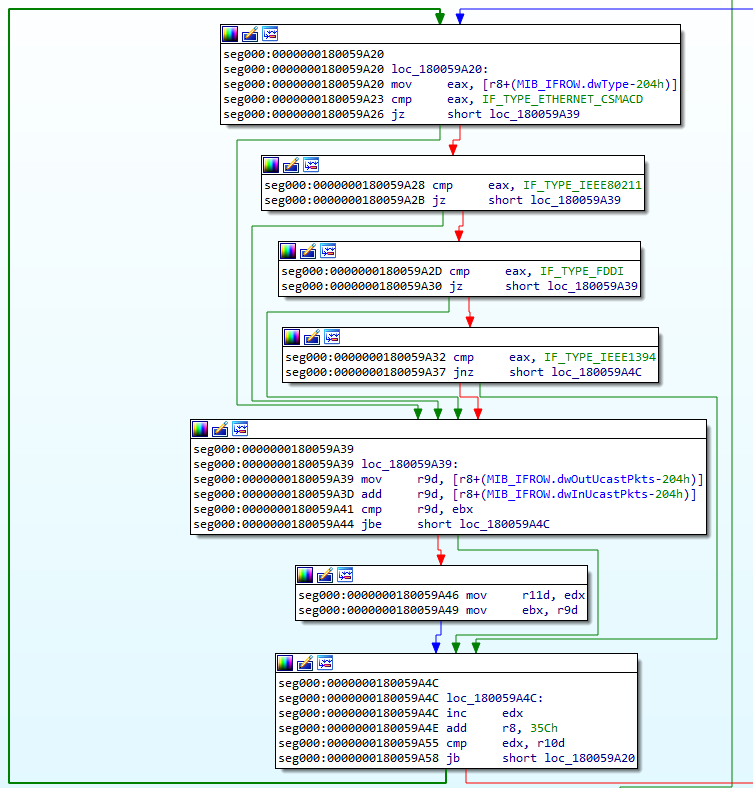
Task: Click group-nodes icon in loc_180059A20 block
Action: click(270, 34)
